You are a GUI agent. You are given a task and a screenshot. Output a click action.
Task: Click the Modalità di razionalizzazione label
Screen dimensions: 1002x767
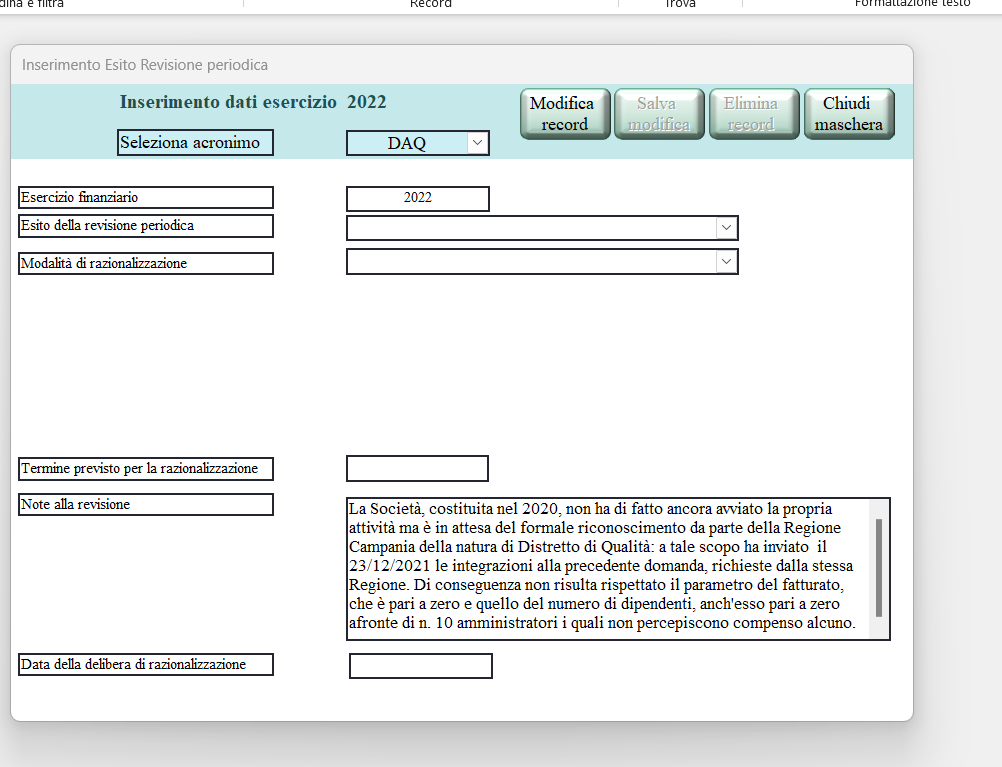[x=146, y=263]
